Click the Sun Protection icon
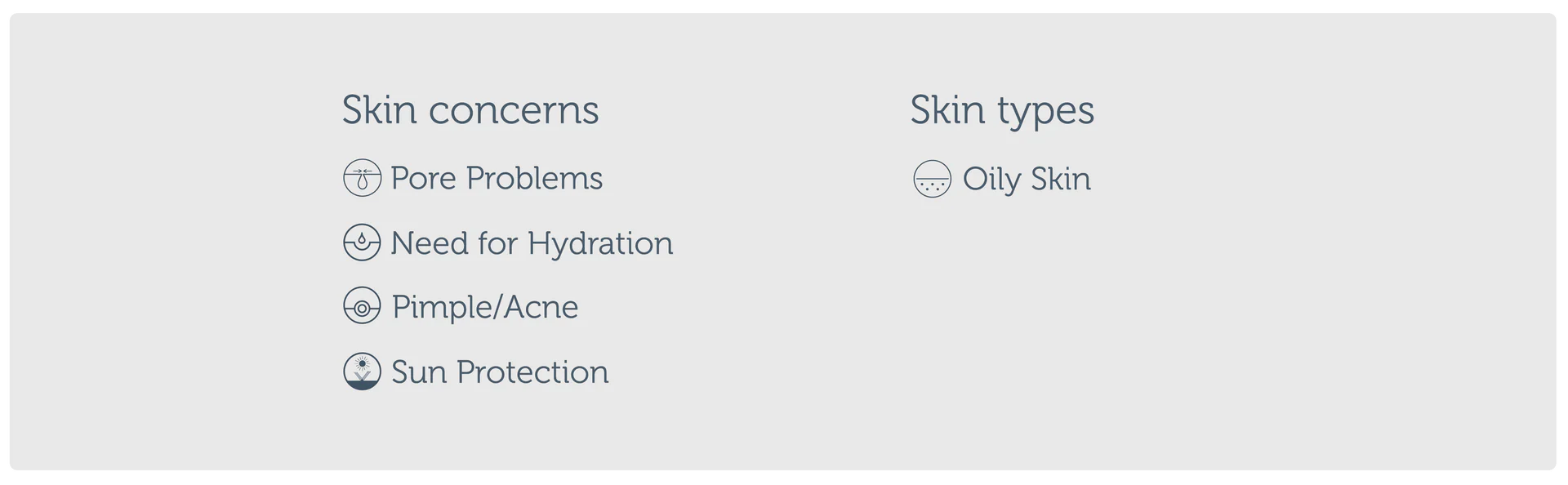Image resolution: width=1568 pixels, height=485 pixels. (362, 372)
